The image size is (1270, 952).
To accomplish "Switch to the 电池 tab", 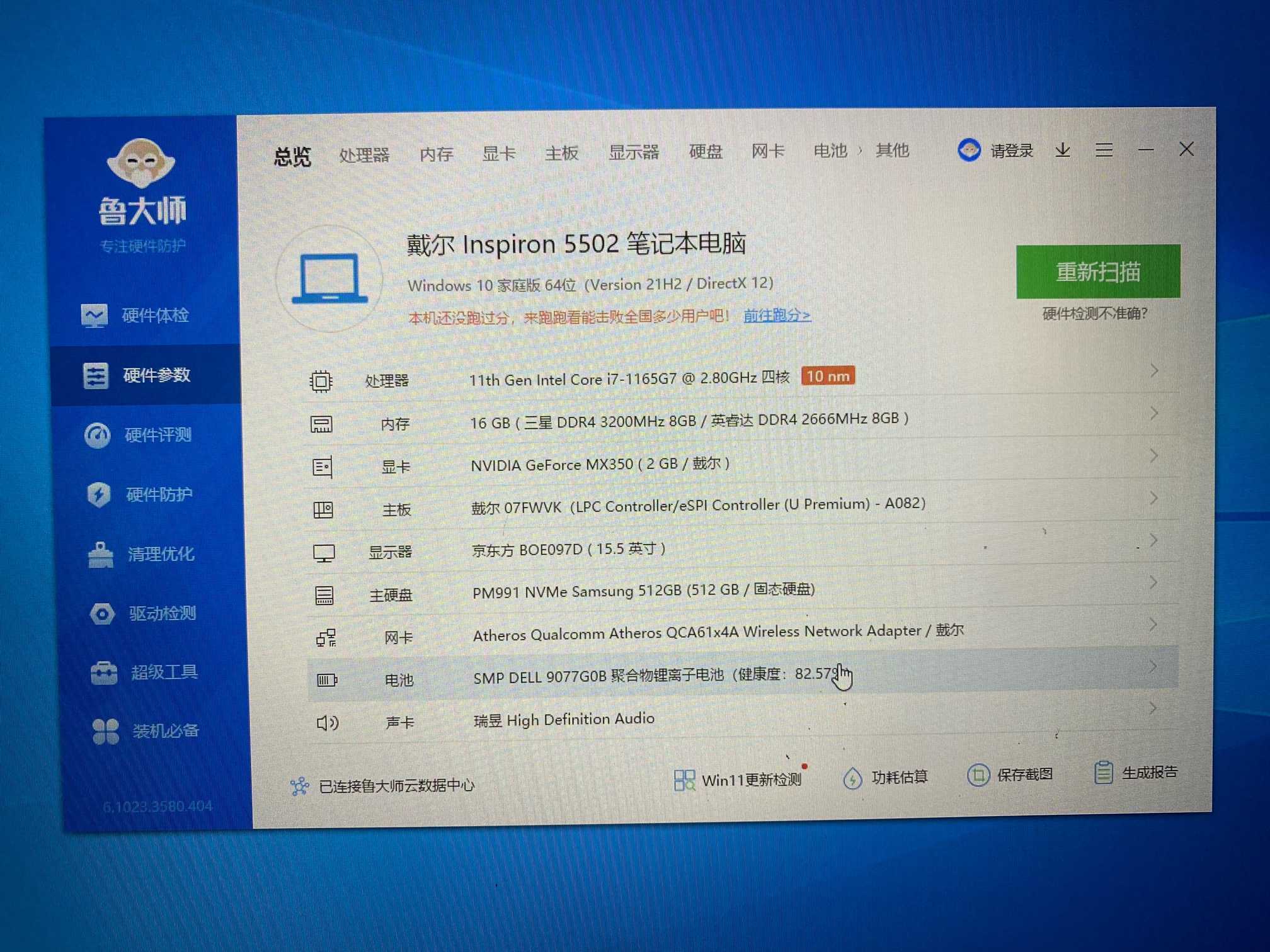I will click(x=830, y=151).
